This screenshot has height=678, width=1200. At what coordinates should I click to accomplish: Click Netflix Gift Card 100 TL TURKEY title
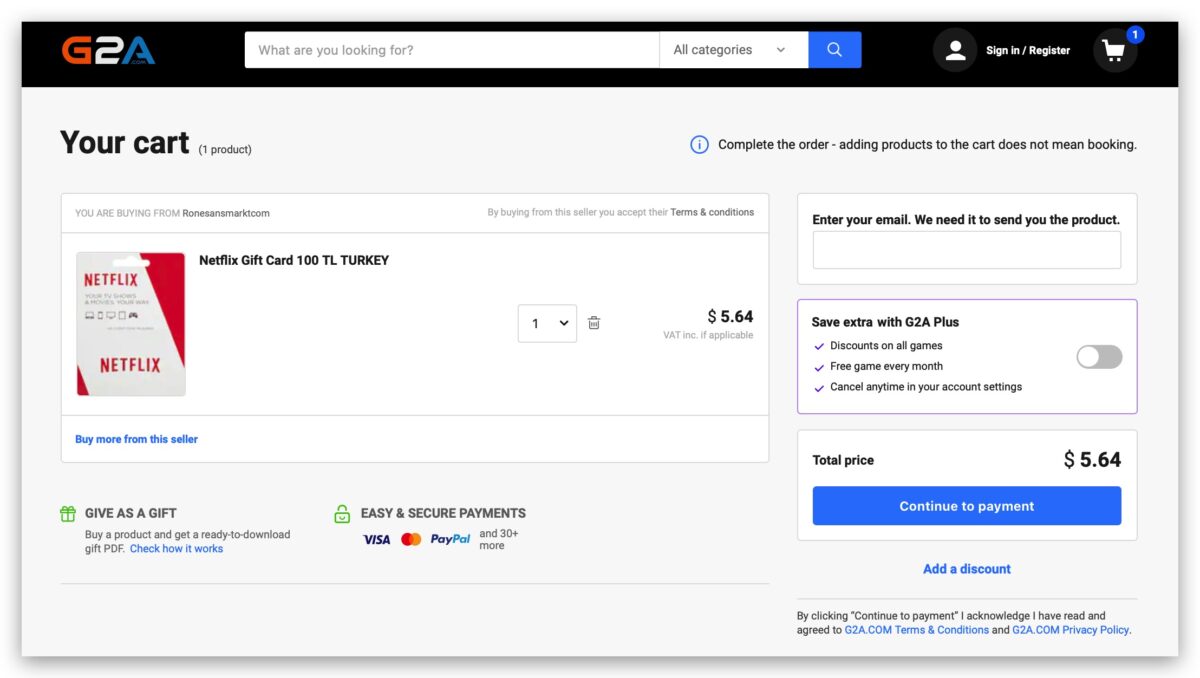click(294, 260)
